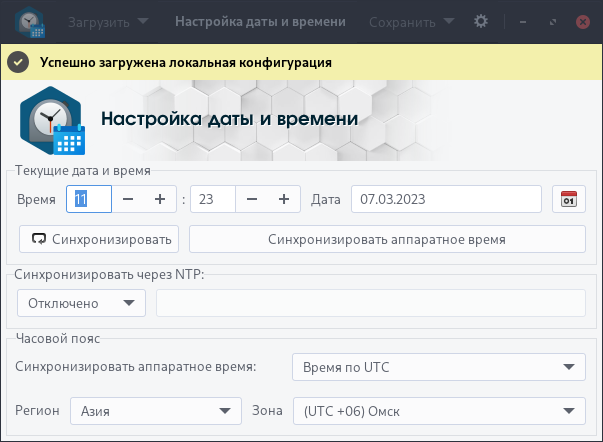Expand the Регион dropdown showing Азия
This screenshot has height=442, width=603.
coord(155,410)
